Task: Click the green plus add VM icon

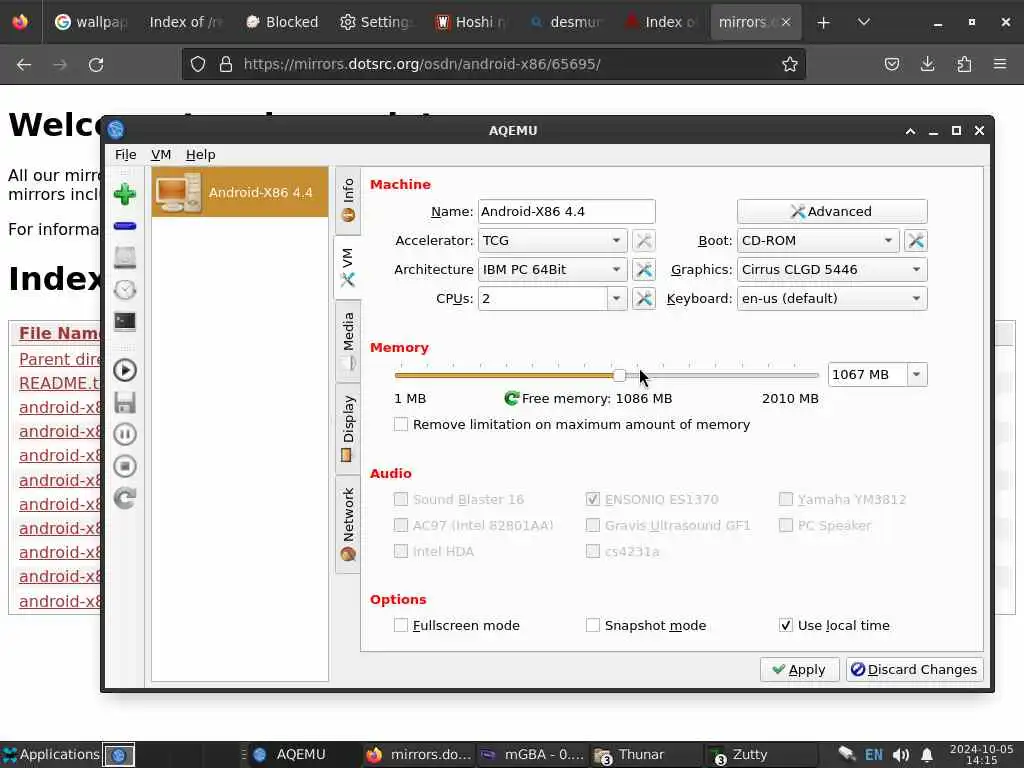Action: point(125,194)
